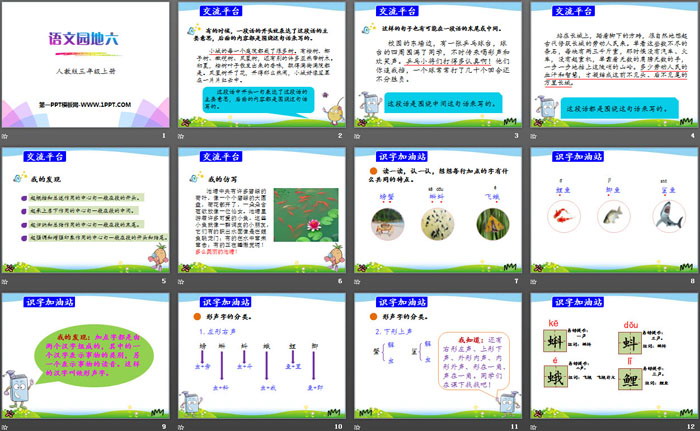This screenshot has width=700, height=431.
Task: Select slide 3 thumbnail about ping-pong paragraph
Action: (438, 65)
